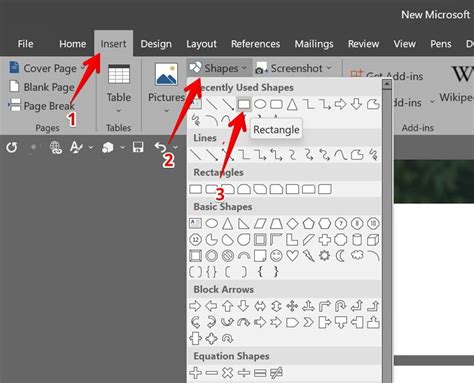
Task: Select Down Arrow in Recently Used Shapes
Action: tap(356, 104)
